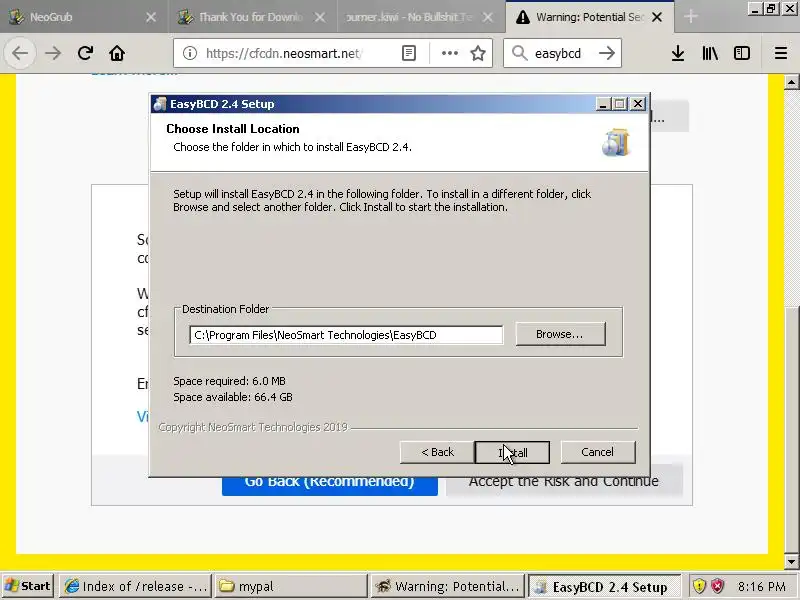Click the browser forward arrow
The height and width of the screenshot is (600, 800).
click(x=53, y=53)
